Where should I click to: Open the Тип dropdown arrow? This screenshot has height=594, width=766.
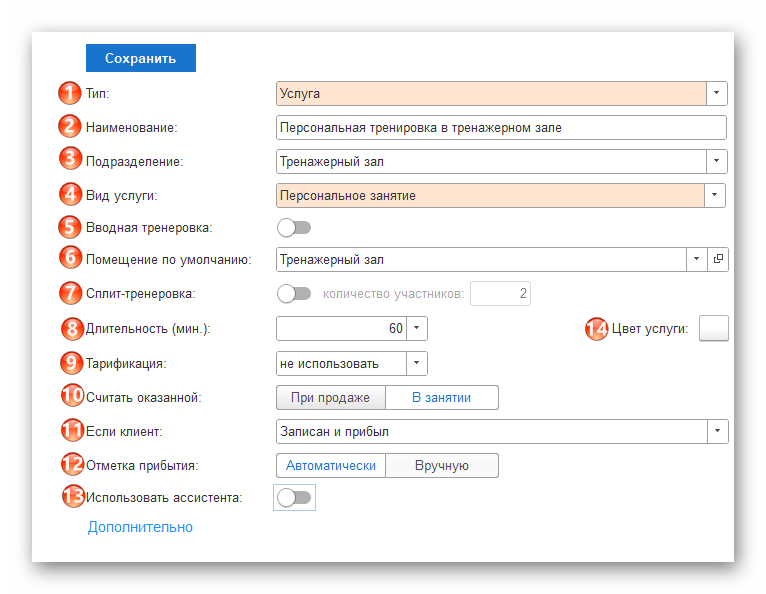point(717,93)
